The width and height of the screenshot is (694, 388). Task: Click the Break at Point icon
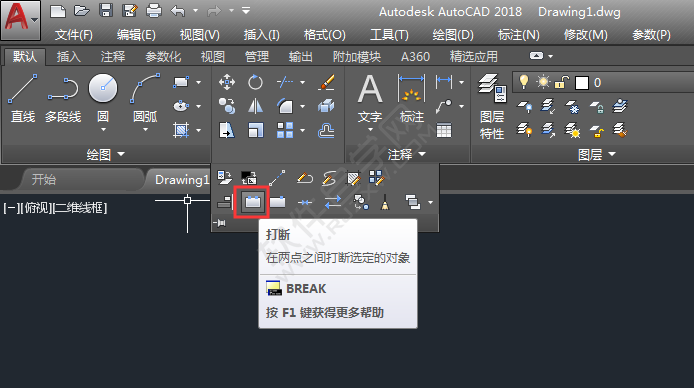click(278, 202)
